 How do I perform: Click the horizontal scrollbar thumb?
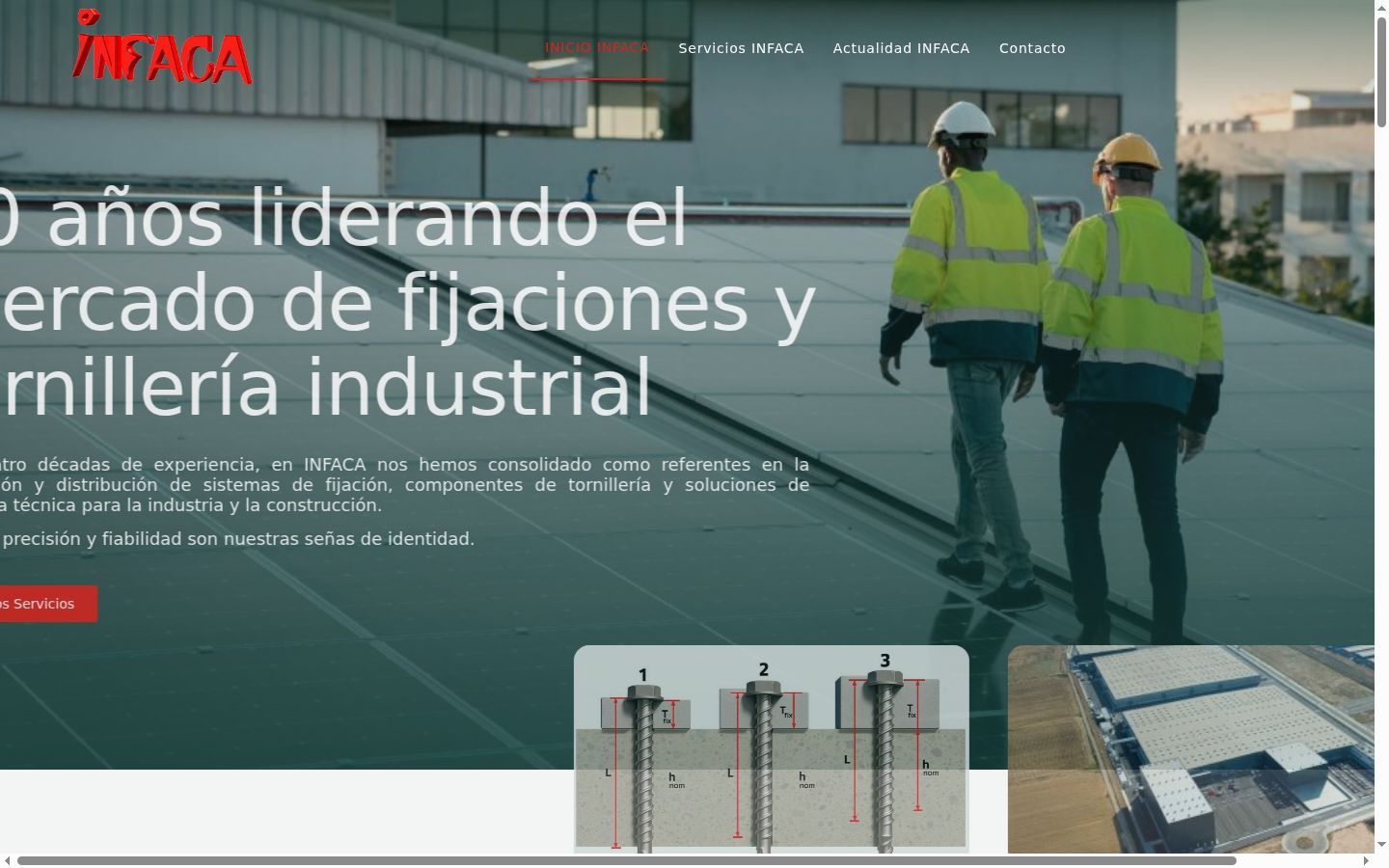627,860
